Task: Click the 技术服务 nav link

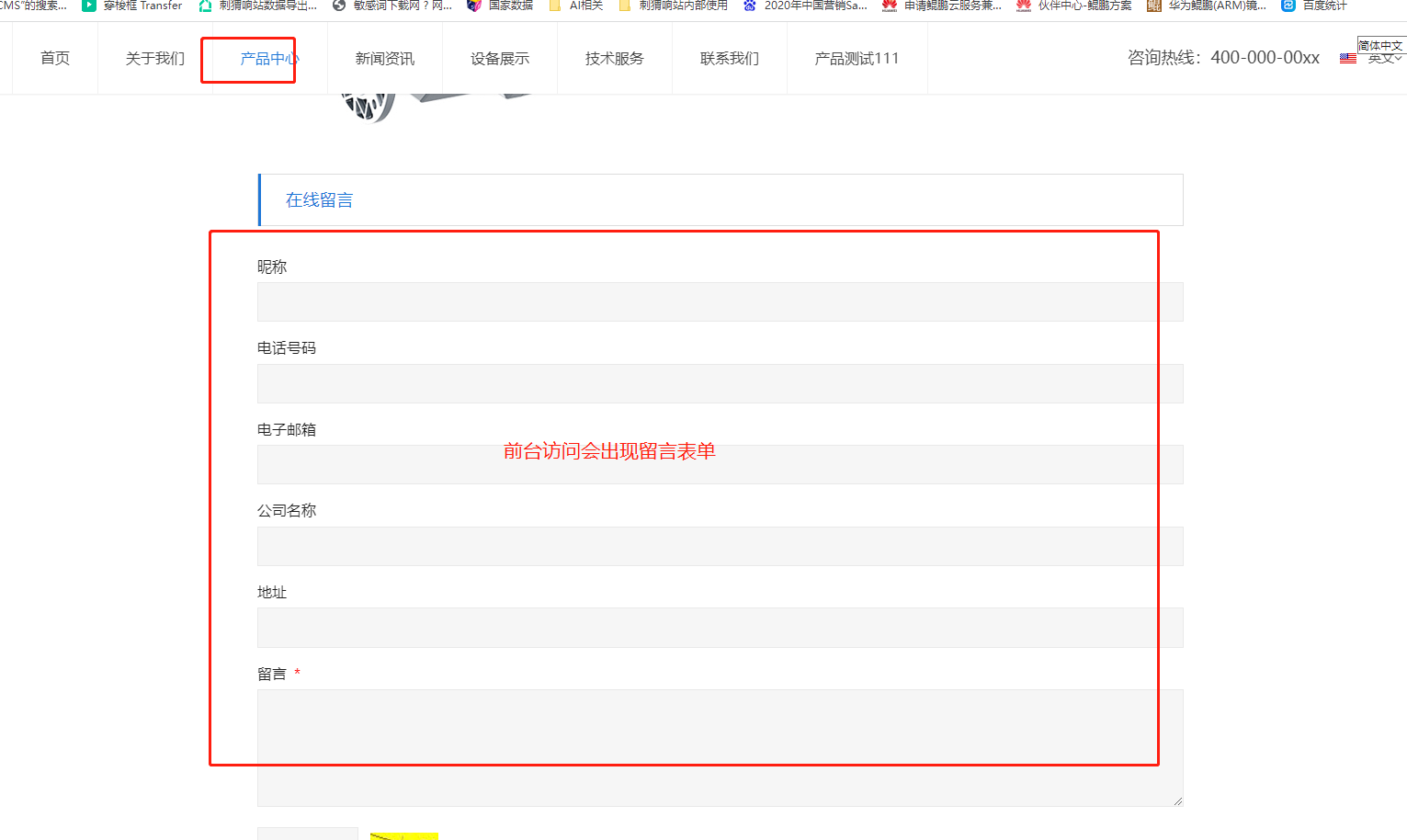Action: pos(615,59)
